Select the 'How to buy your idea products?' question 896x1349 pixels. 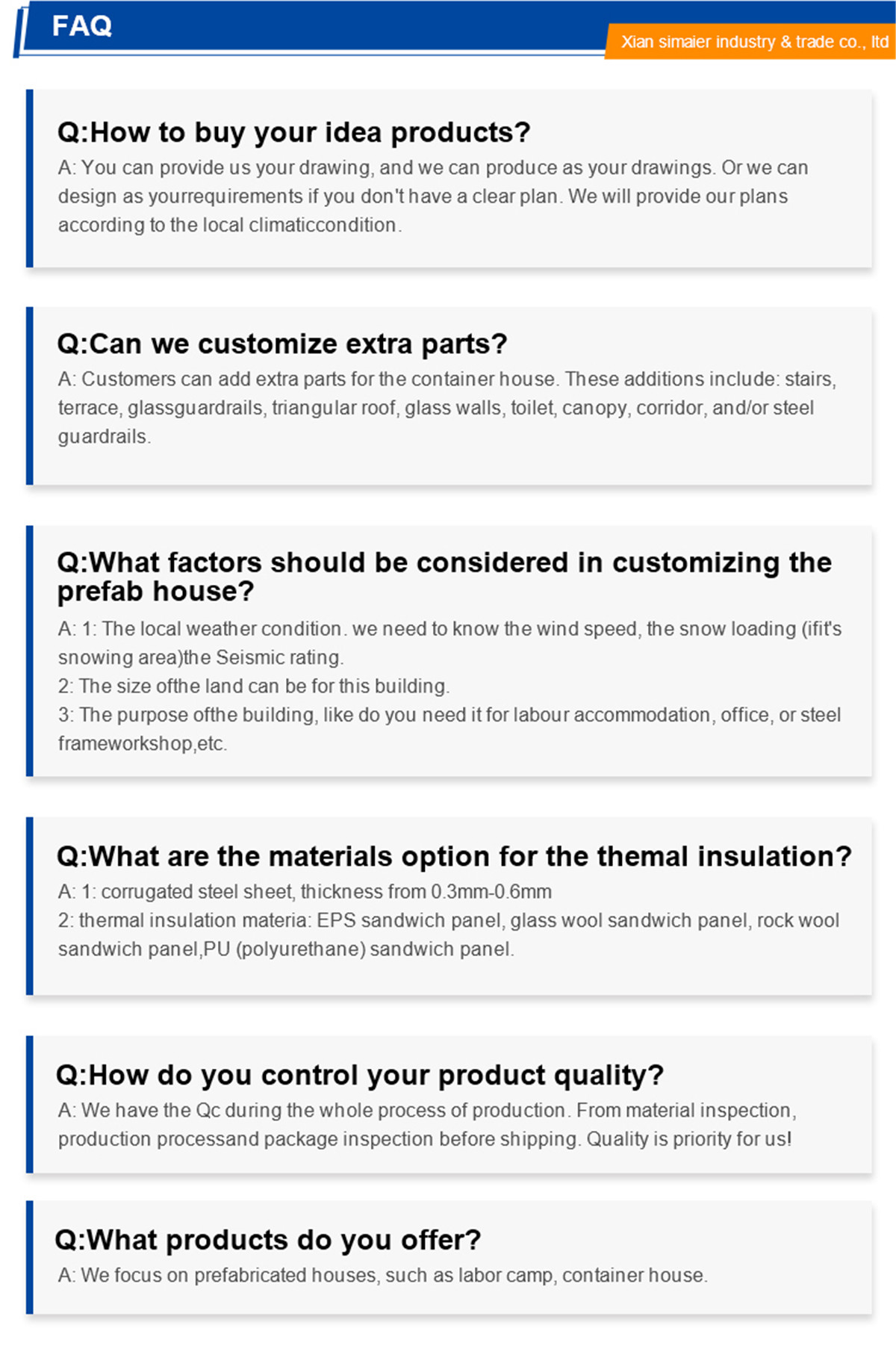point(293,132)
